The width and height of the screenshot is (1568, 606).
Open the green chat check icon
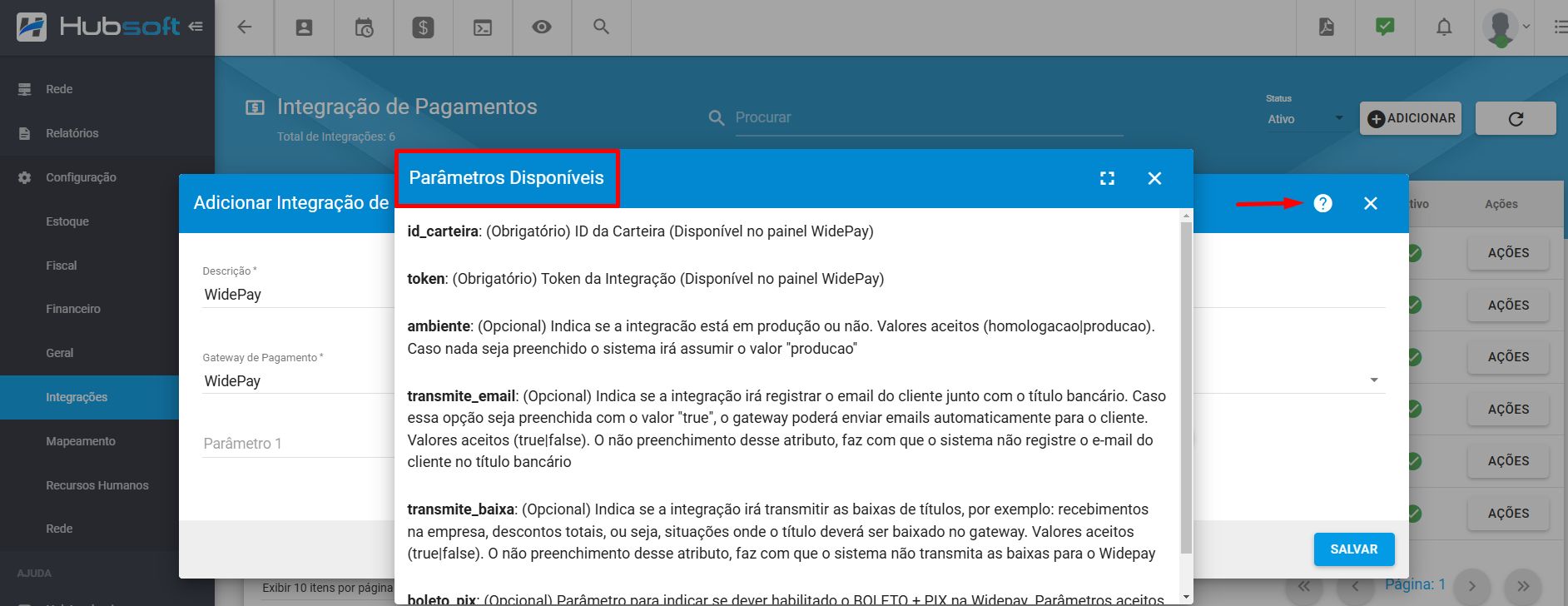click(1385, 27)
